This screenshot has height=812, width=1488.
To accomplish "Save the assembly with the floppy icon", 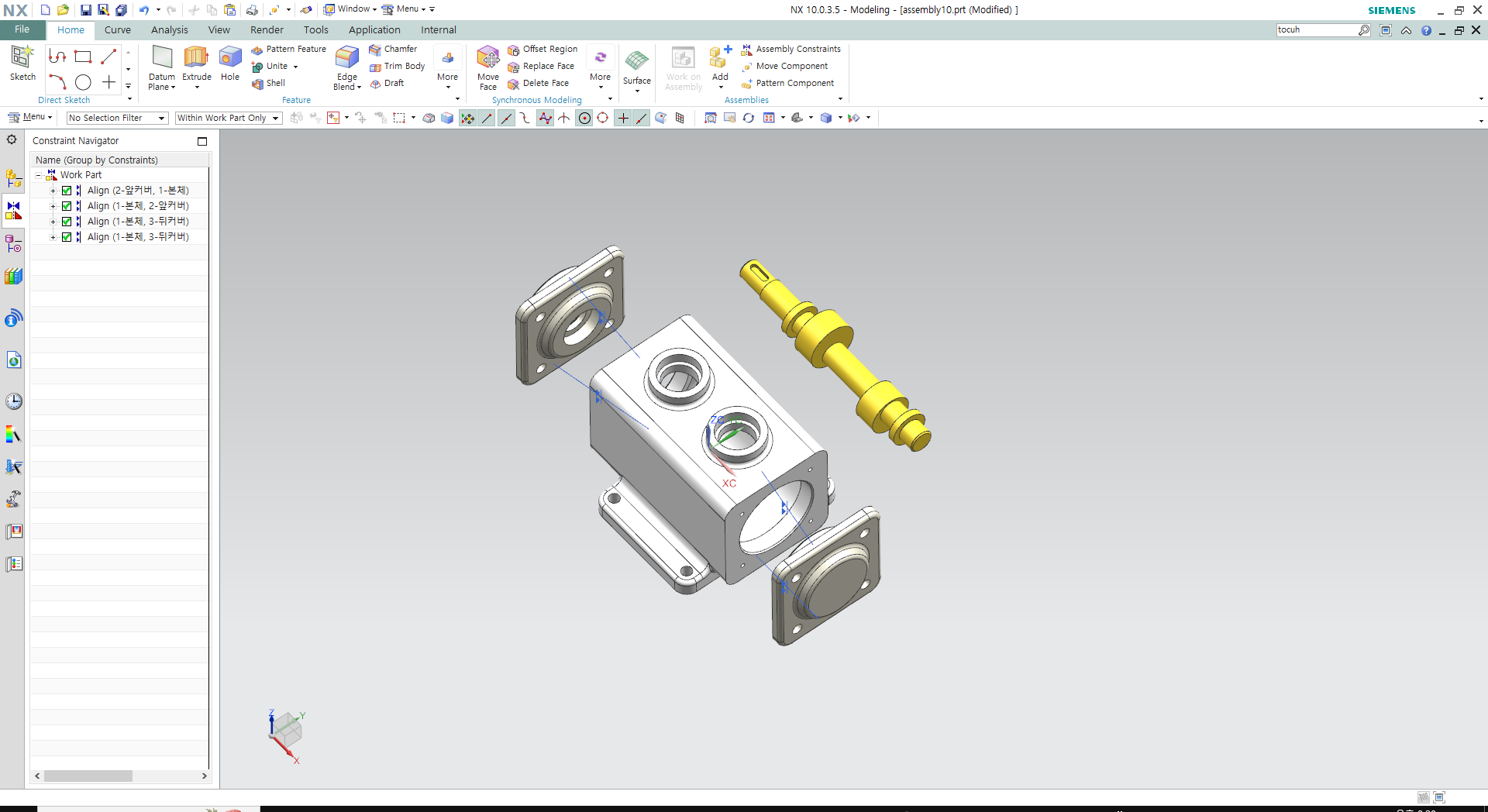I will pos(86,10).
